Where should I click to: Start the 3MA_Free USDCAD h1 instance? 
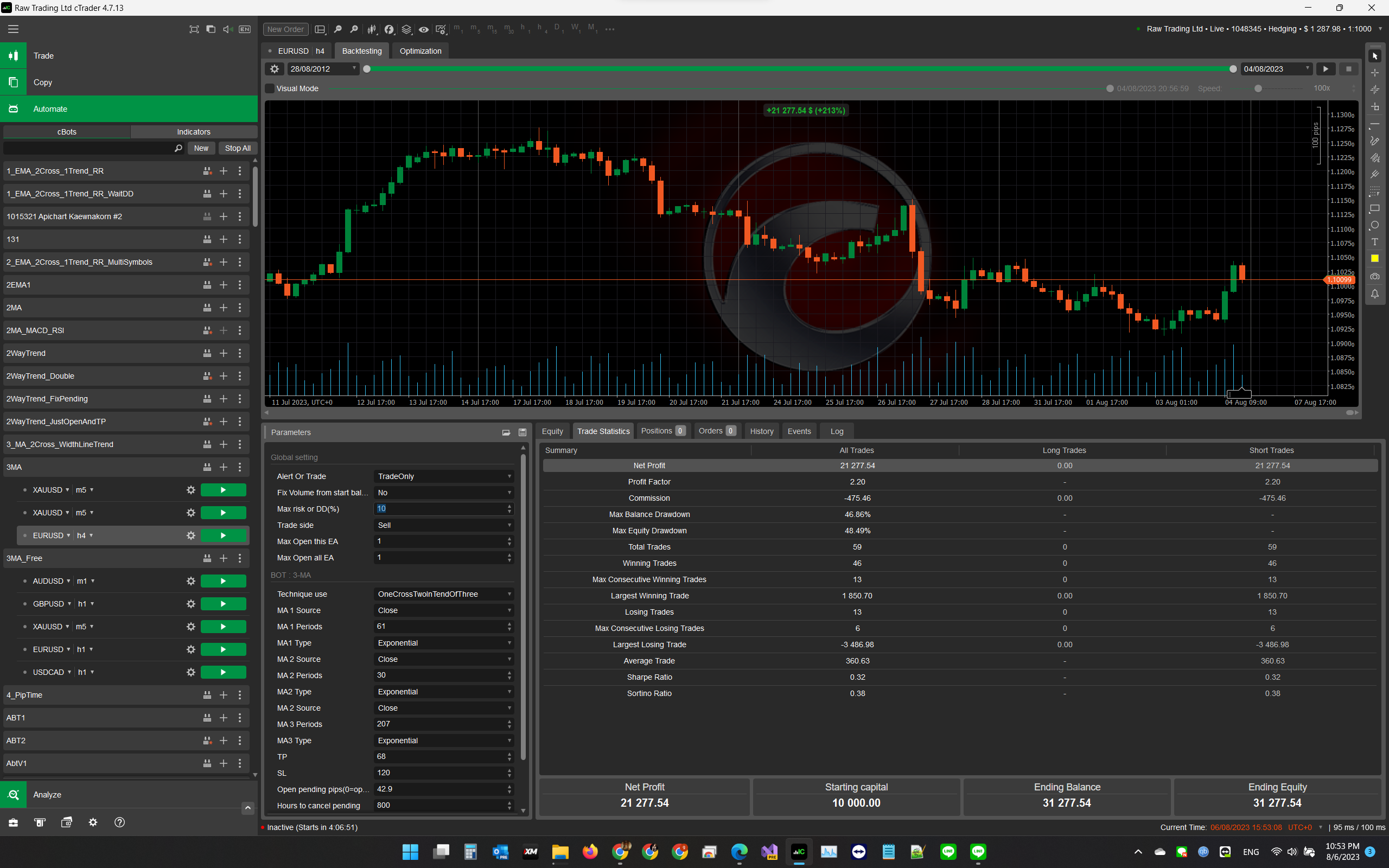(224, 672)
